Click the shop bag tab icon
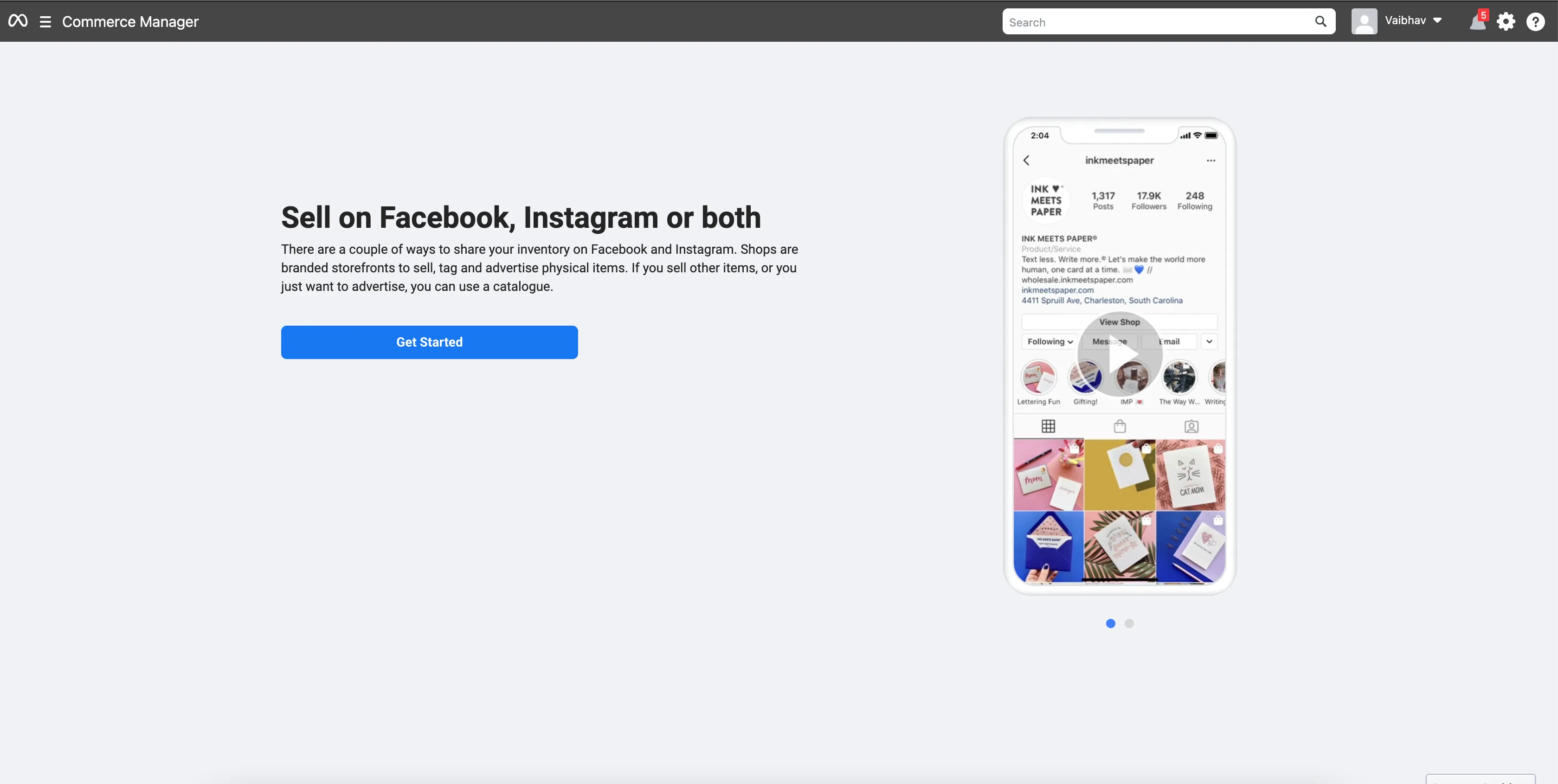Screen dimensions: 1558x784 click(x=1120, y=426)
